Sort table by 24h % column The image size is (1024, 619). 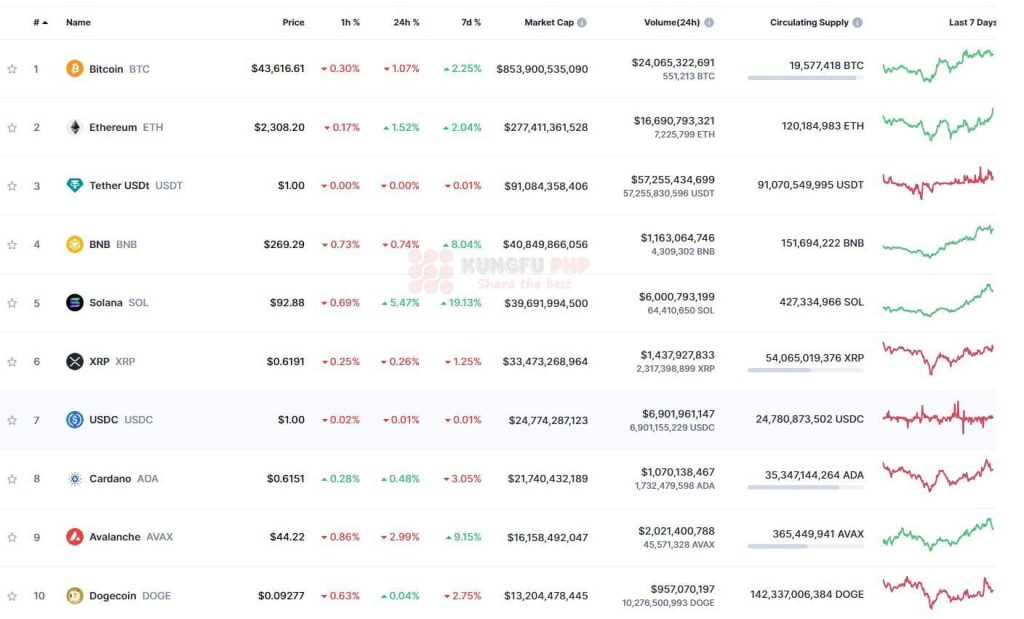[x=406, y=22]
